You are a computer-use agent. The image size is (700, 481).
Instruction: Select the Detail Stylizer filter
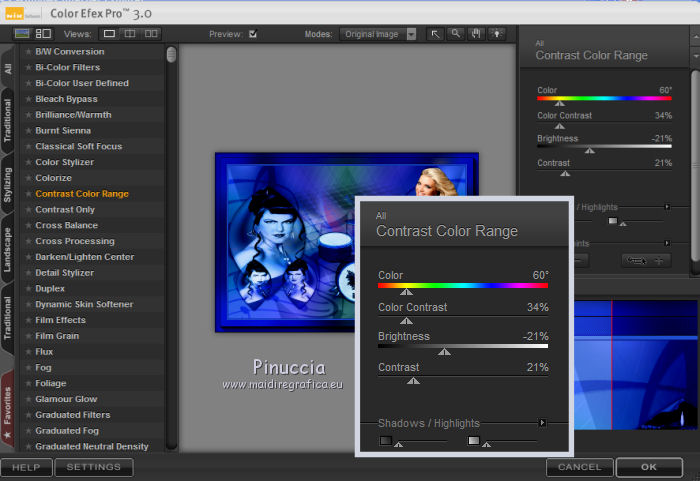(65, 273)
